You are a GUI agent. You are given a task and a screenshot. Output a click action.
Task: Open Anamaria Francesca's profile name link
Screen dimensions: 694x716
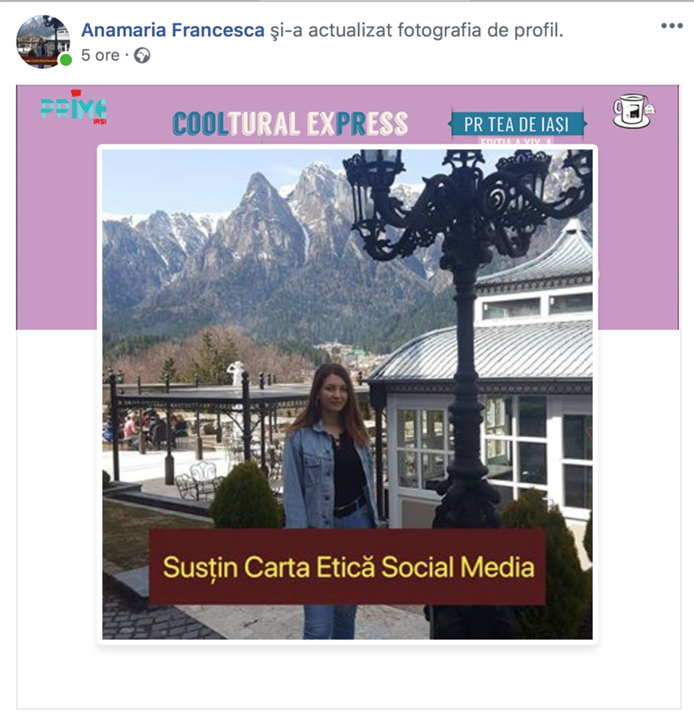173,30
